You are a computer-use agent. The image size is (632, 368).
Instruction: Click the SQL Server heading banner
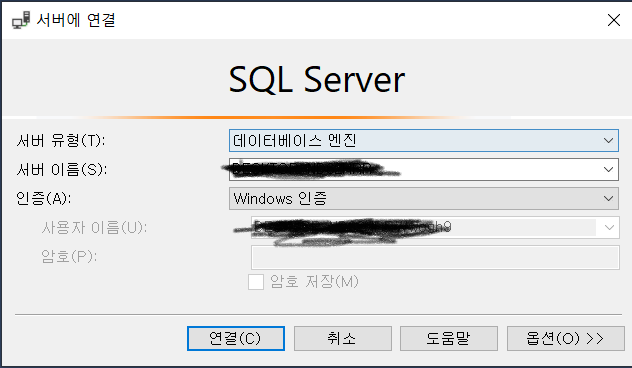point(317,80)
